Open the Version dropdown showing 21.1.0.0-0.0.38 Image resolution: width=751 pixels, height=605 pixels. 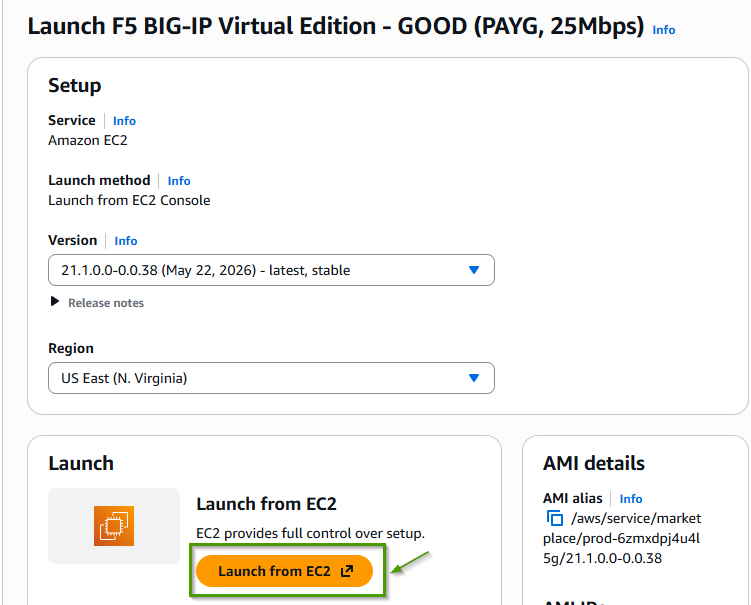271,270
